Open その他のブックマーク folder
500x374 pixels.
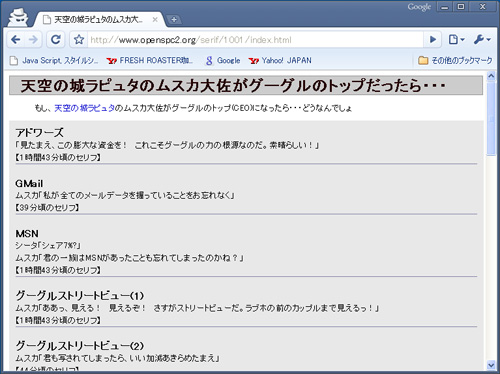coord(455,61)
